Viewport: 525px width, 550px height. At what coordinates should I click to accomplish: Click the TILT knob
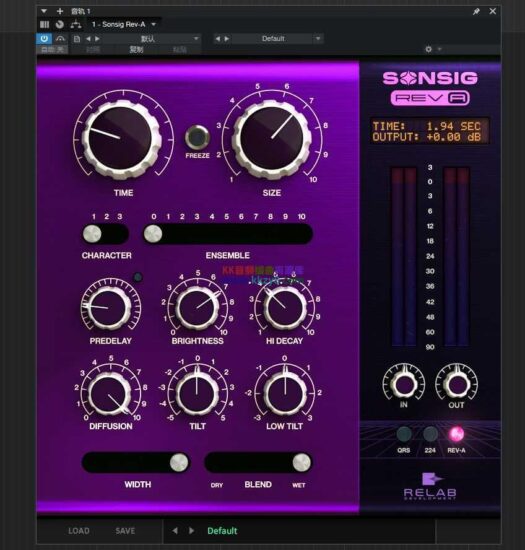197,394
